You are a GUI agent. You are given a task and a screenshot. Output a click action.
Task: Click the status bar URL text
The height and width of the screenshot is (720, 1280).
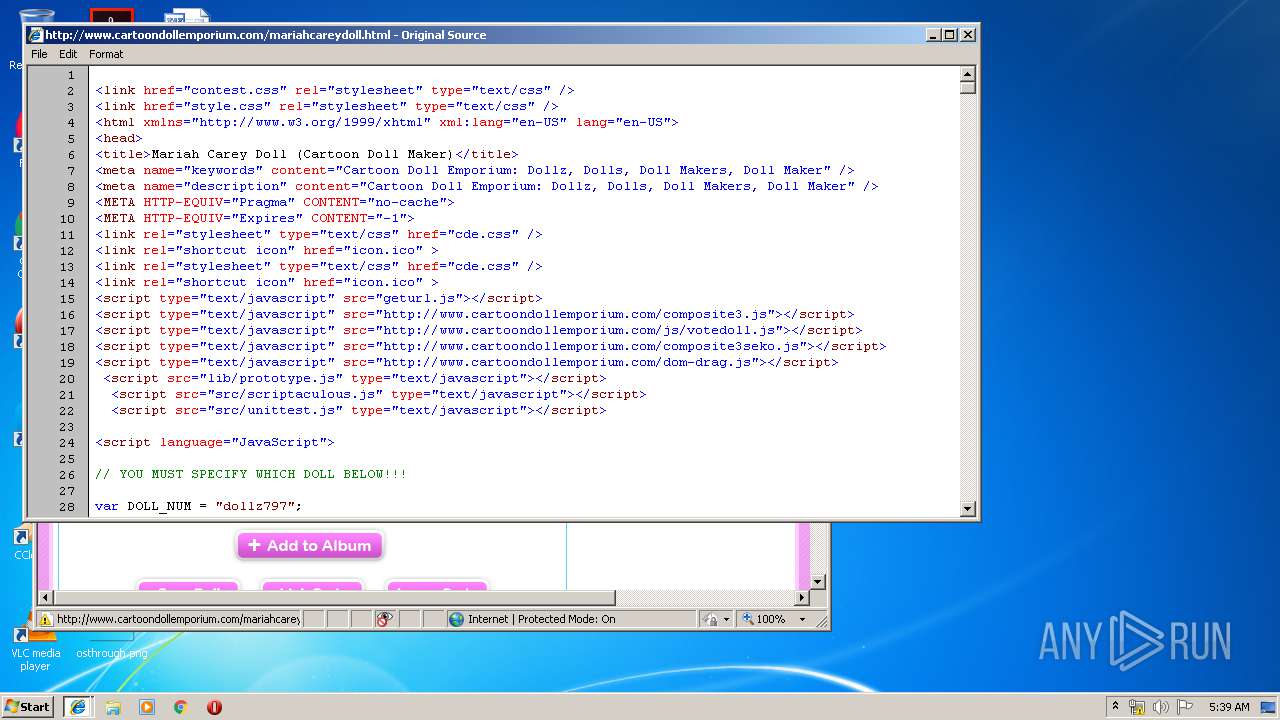[x=178, y=619]
